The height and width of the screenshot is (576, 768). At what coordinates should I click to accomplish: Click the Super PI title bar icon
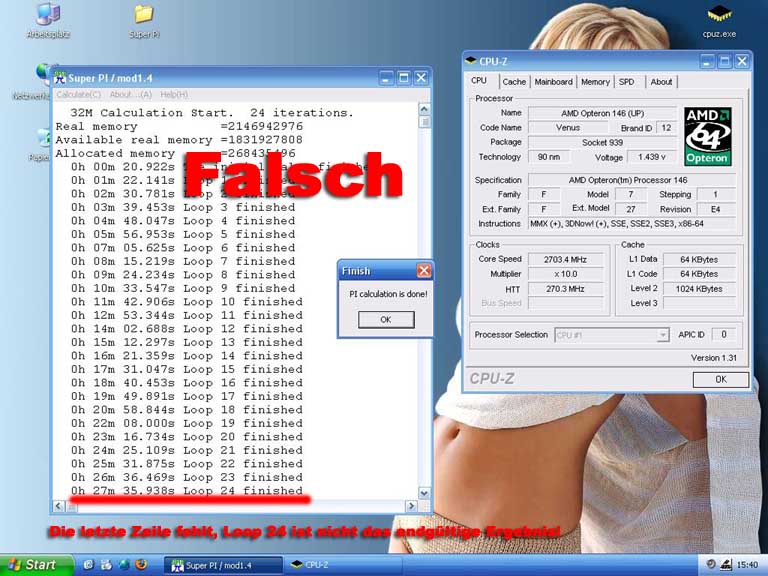tap(60, 78)
